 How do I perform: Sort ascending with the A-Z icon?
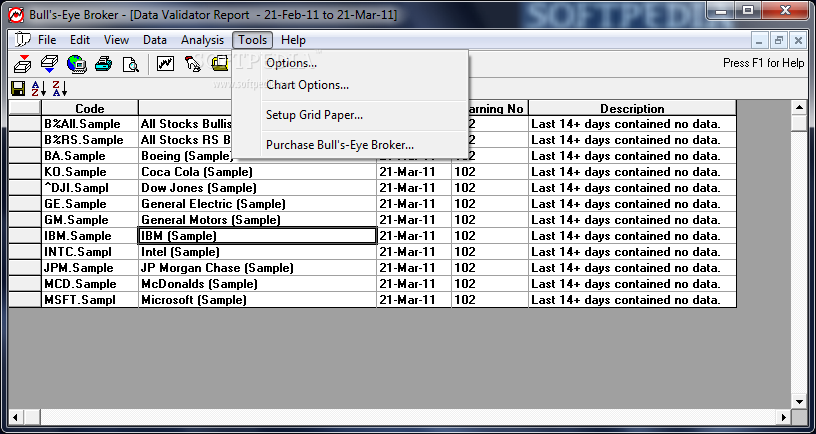(x=39, y=88)
